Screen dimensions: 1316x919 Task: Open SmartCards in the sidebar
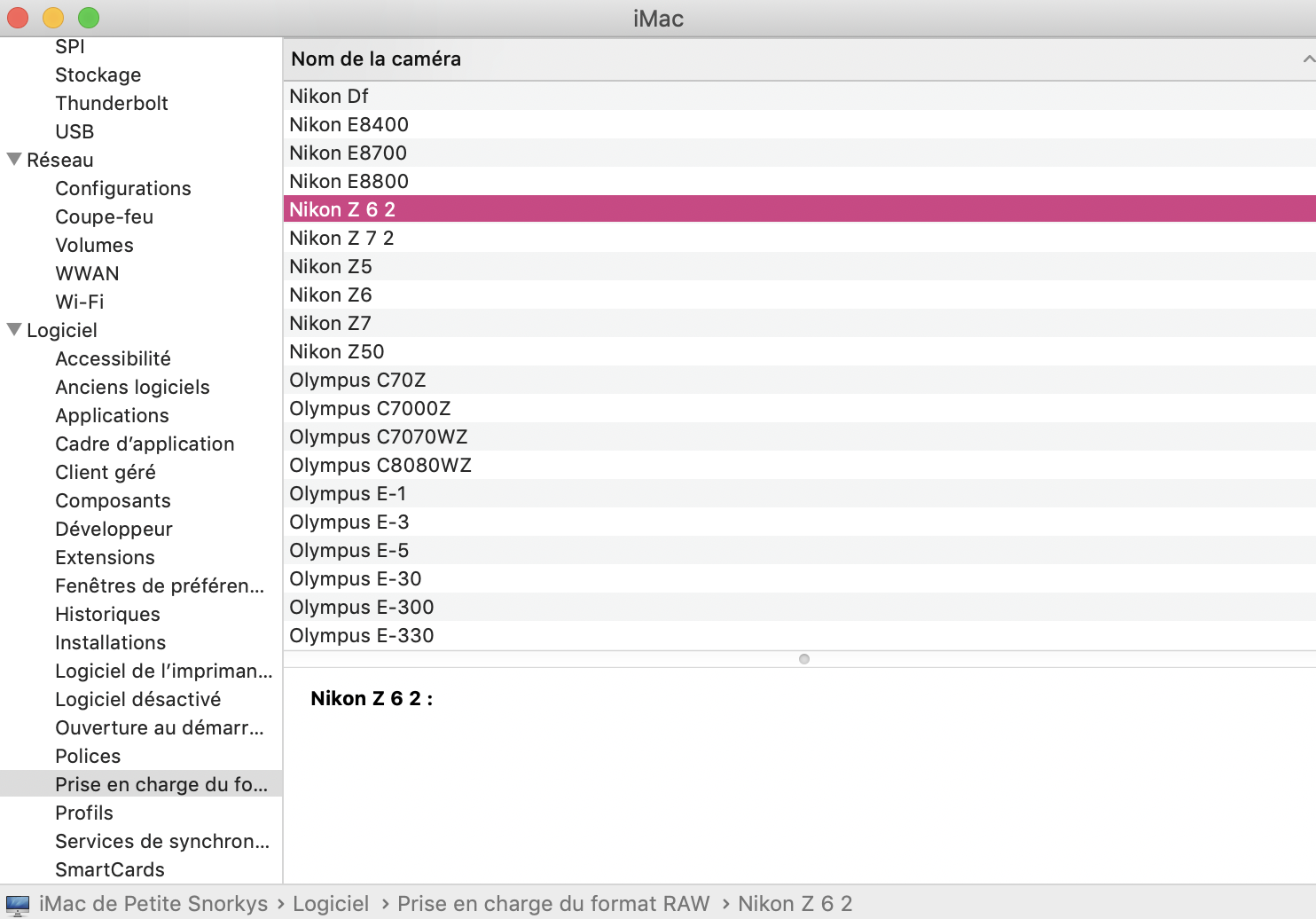(x=110, y=869)
